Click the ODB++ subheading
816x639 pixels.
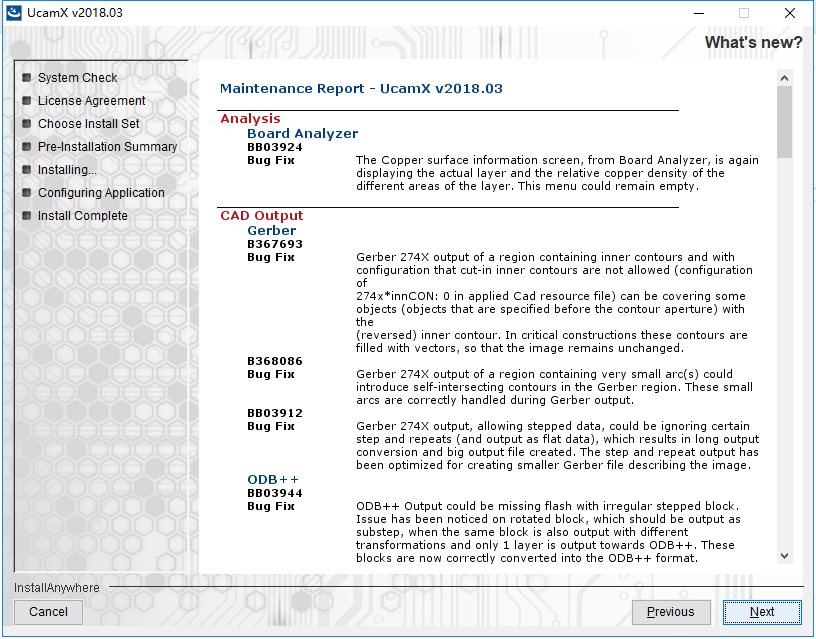click(273, 480)
